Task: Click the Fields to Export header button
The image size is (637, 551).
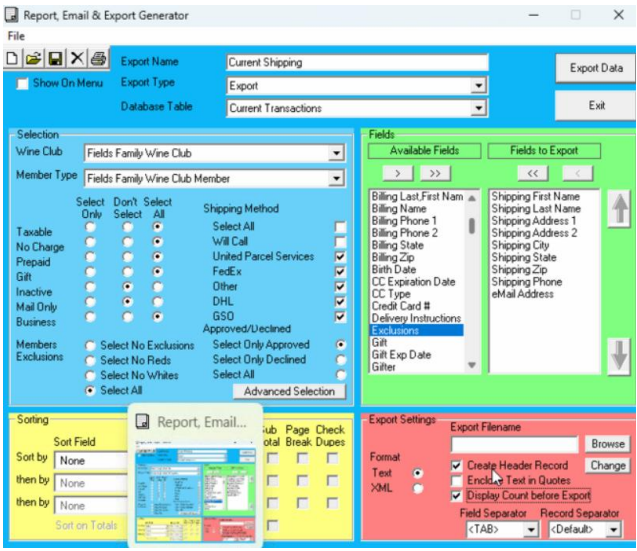Action: pyautogui.click(x=544, y=151)
